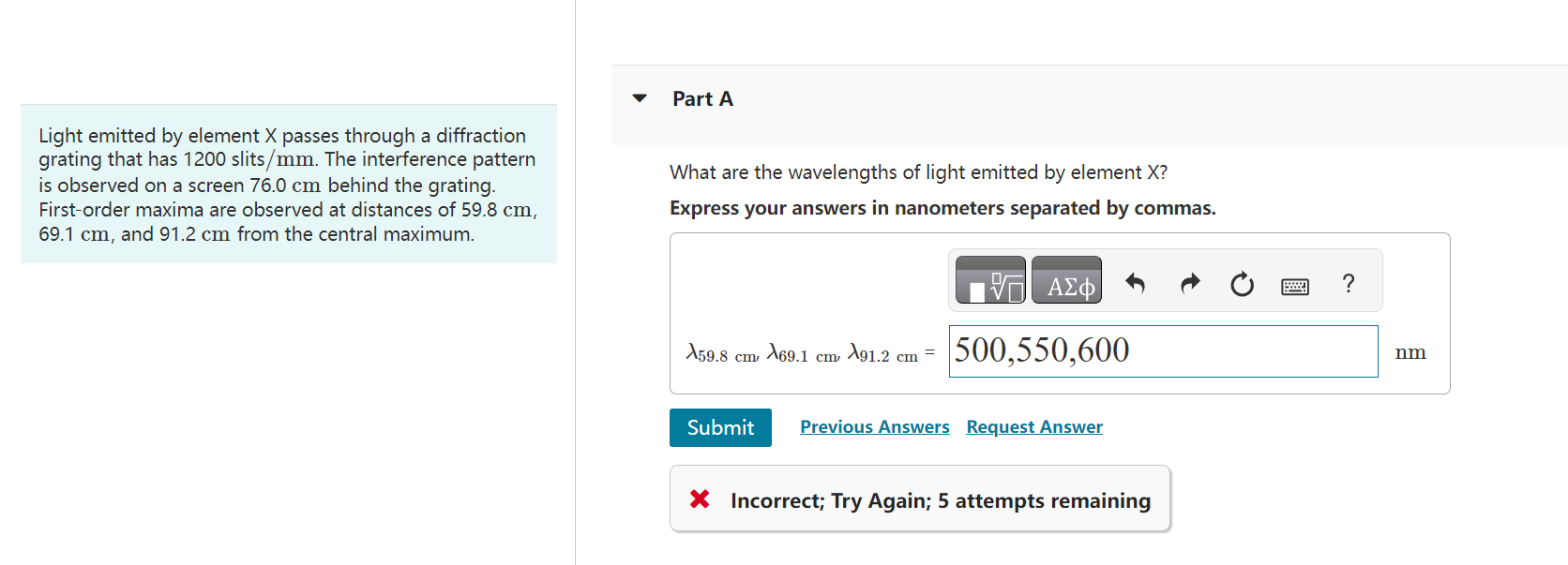Reset the answer field with the refresh icon
This screenshot has height=565, width=1568.
click(1241, 284)
